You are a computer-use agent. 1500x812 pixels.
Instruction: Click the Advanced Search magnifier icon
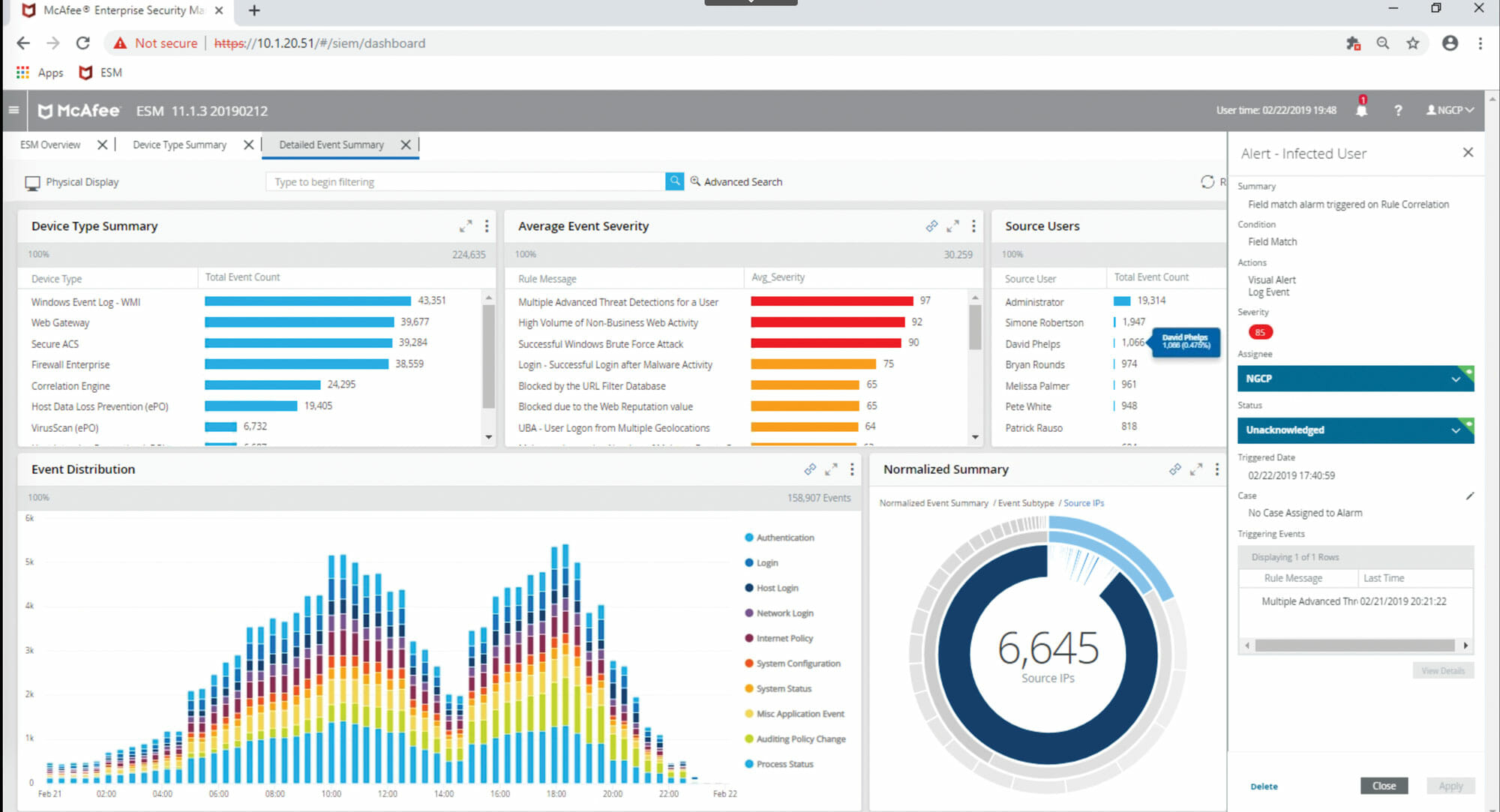point(695,181)
